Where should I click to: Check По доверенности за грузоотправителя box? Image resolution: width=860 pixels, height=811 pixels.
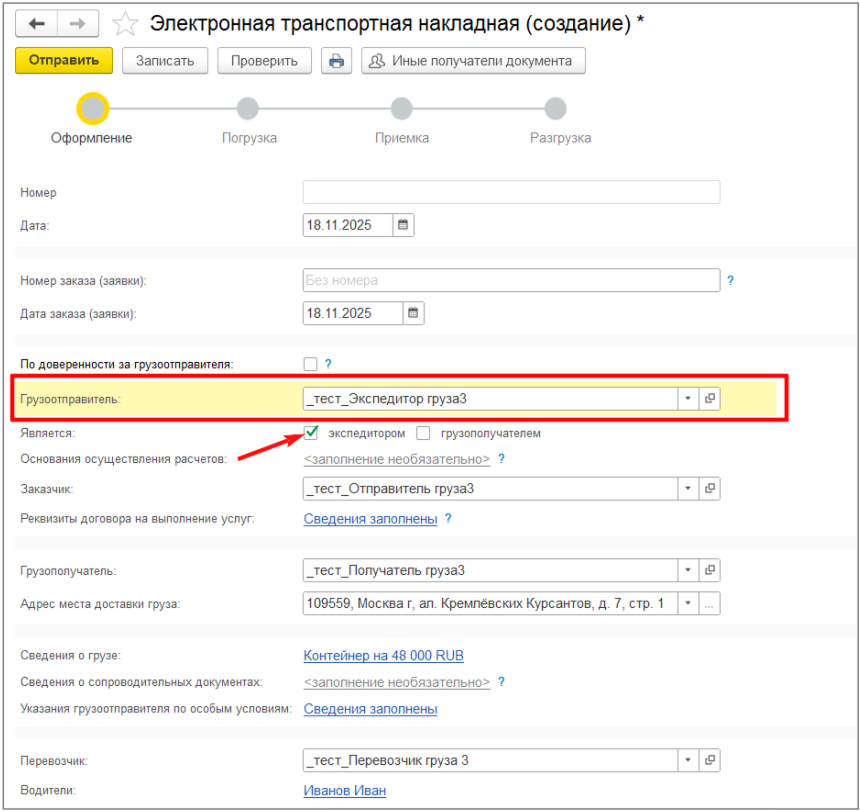311,364
